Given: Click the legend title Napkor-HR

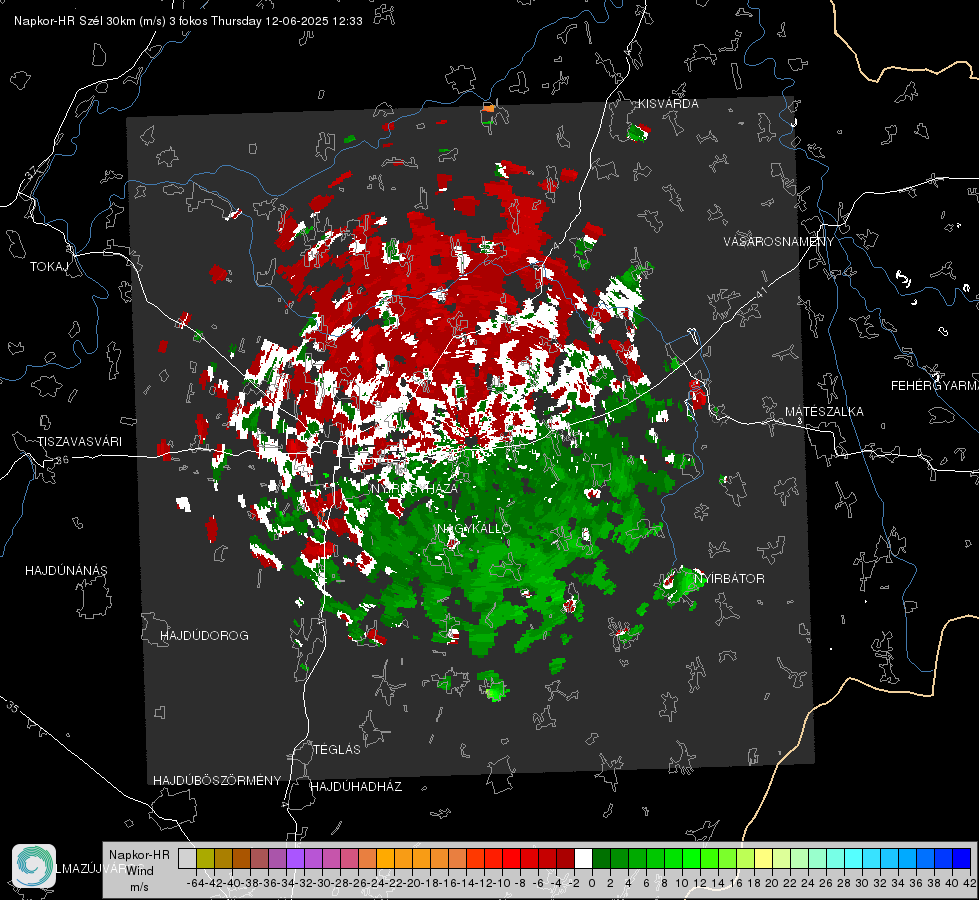Looking at the screenshot, I should click(x=139, y=855).
